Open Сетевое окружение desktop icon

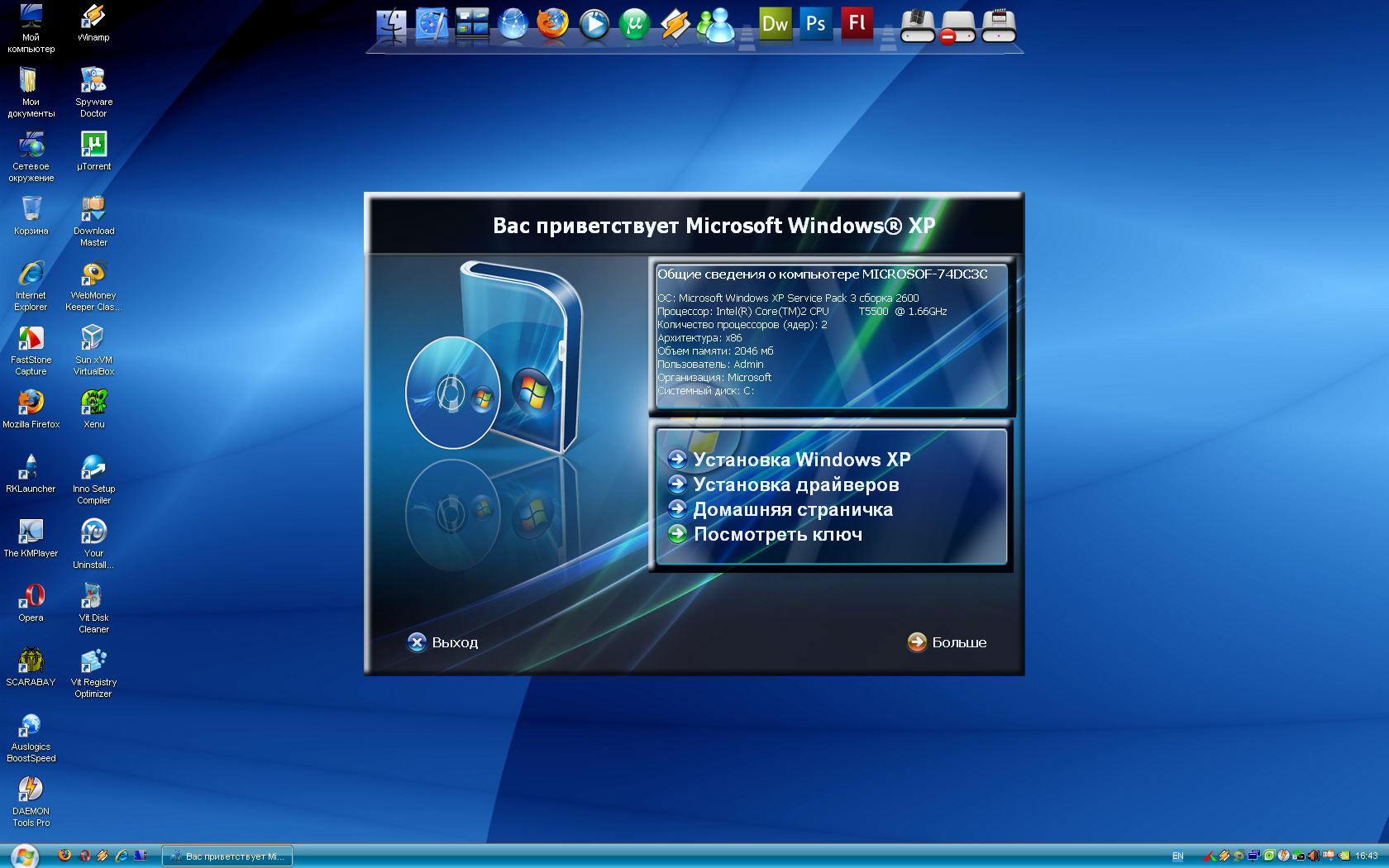[x=31, y=156]
